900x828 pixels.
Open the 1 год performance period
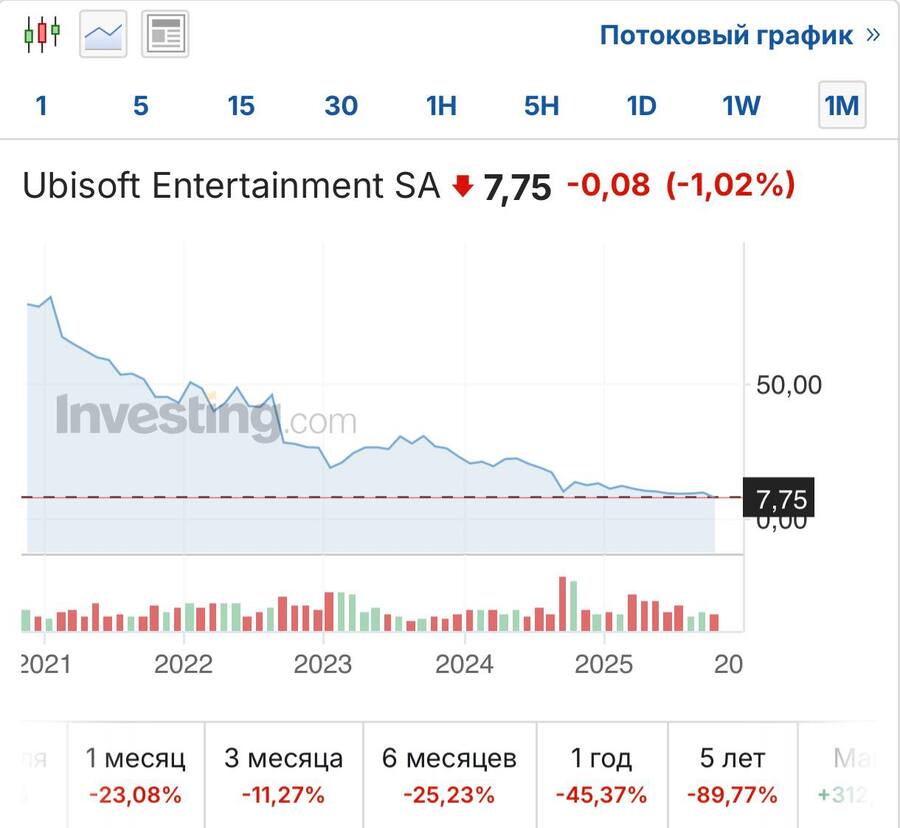pyautogui.click(x=604, y=775)
